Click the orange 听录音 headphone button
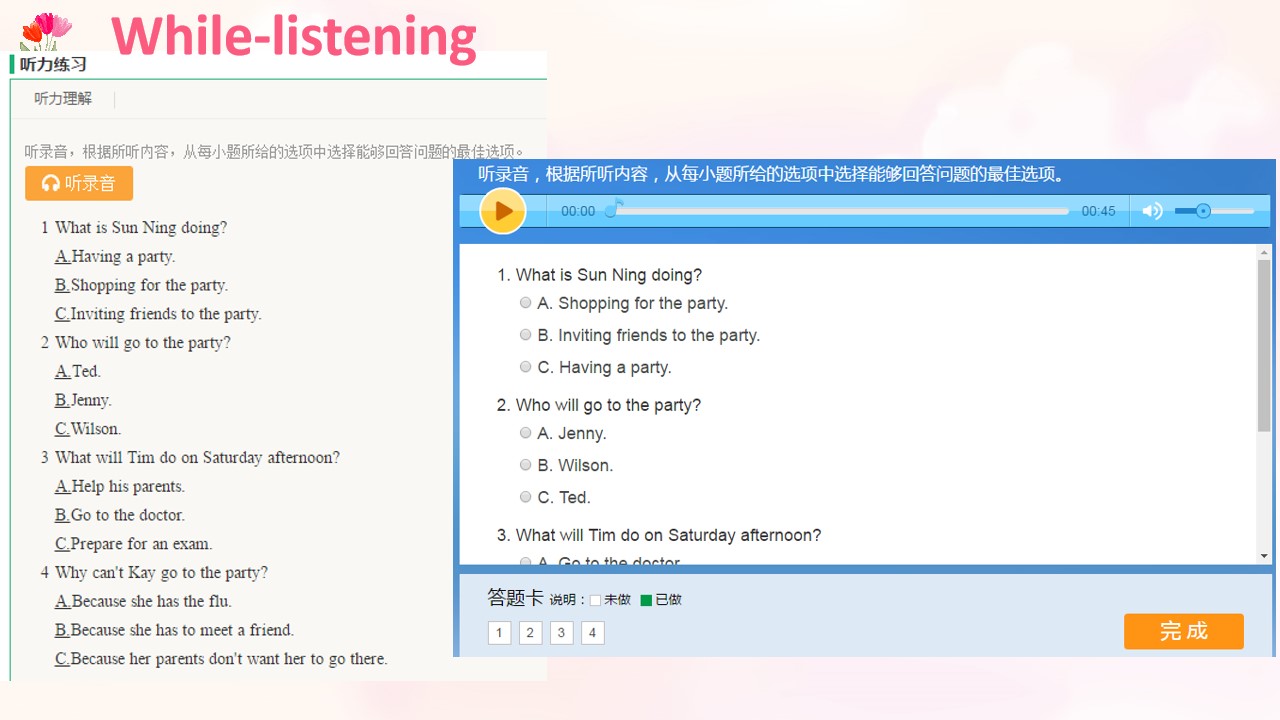Viewport: 1280px width, 720px height. tap(79, 183)
